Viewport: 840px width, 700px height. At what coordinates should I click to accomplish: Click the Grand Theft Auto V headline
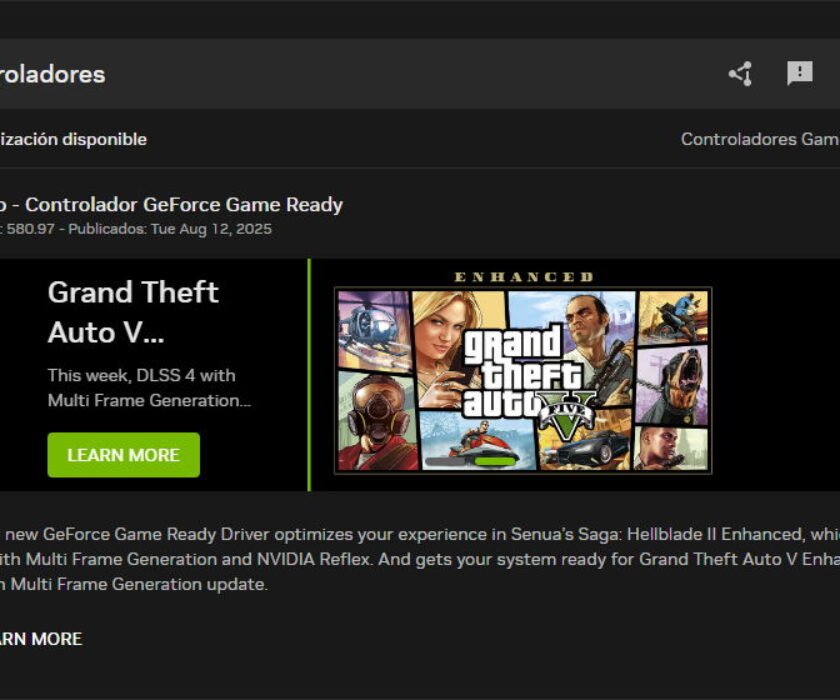133,312
